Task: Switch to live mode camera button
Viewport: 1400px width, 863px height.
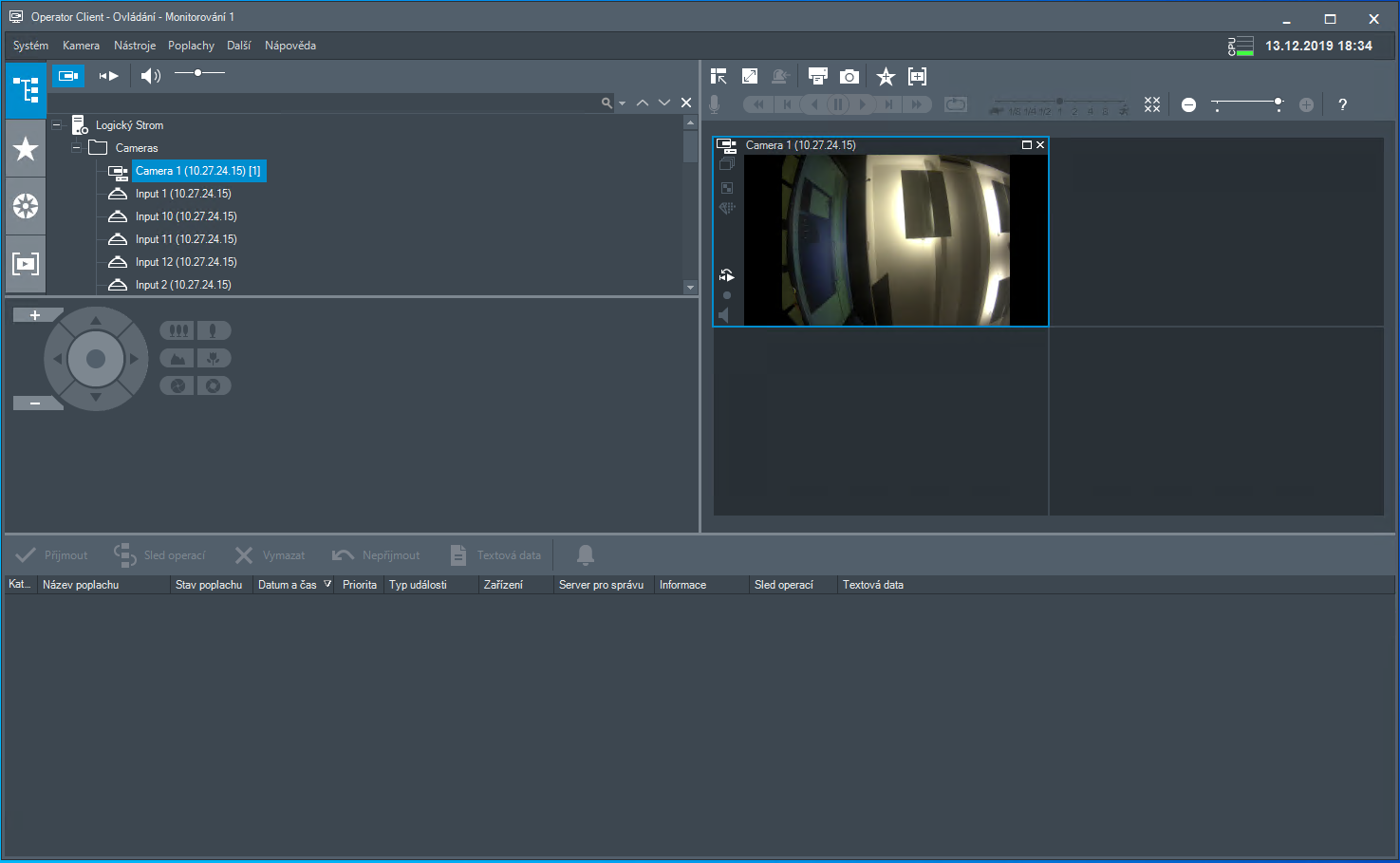Action: 68,76
